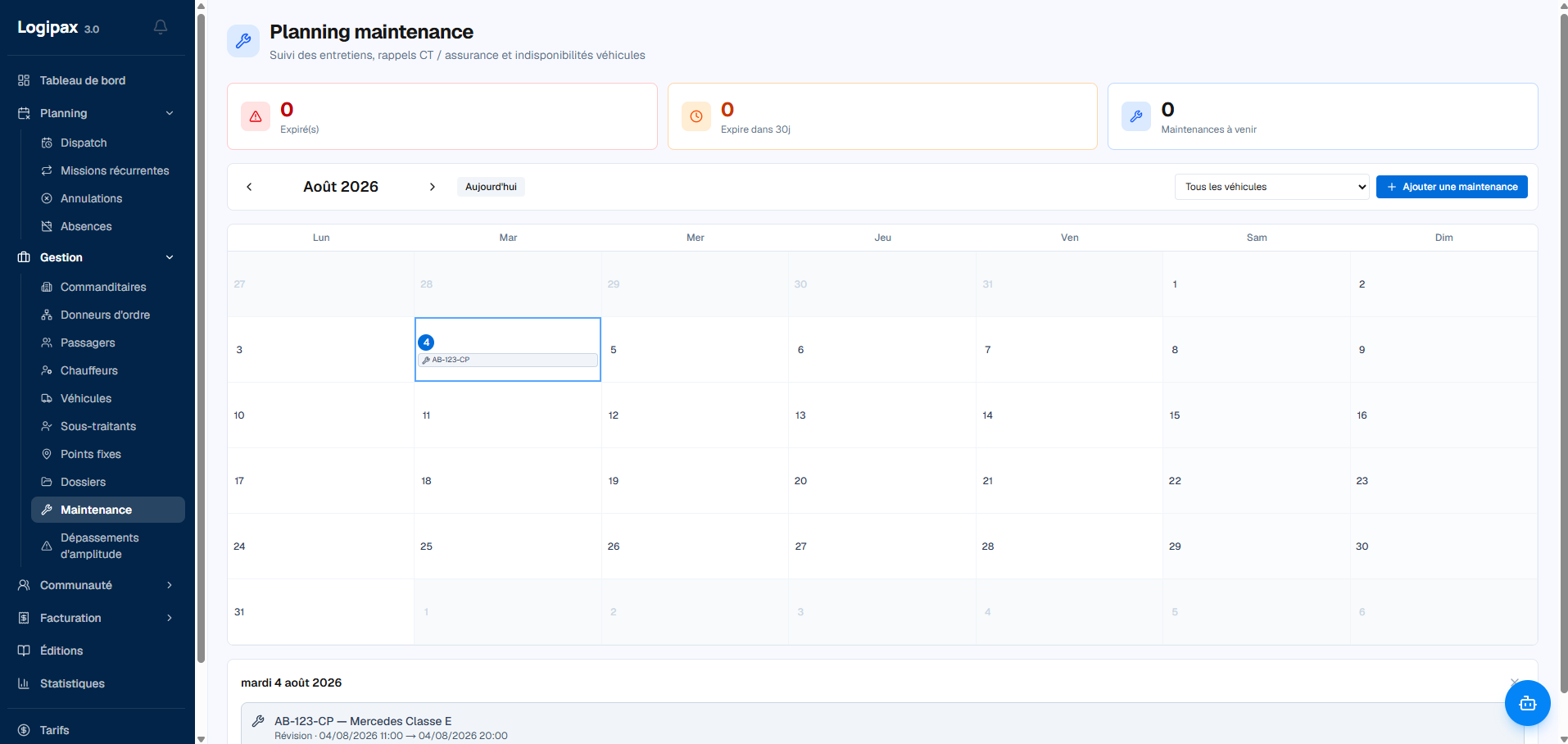
Task: Select August 20 in the calendar
Action: (881, 480)
